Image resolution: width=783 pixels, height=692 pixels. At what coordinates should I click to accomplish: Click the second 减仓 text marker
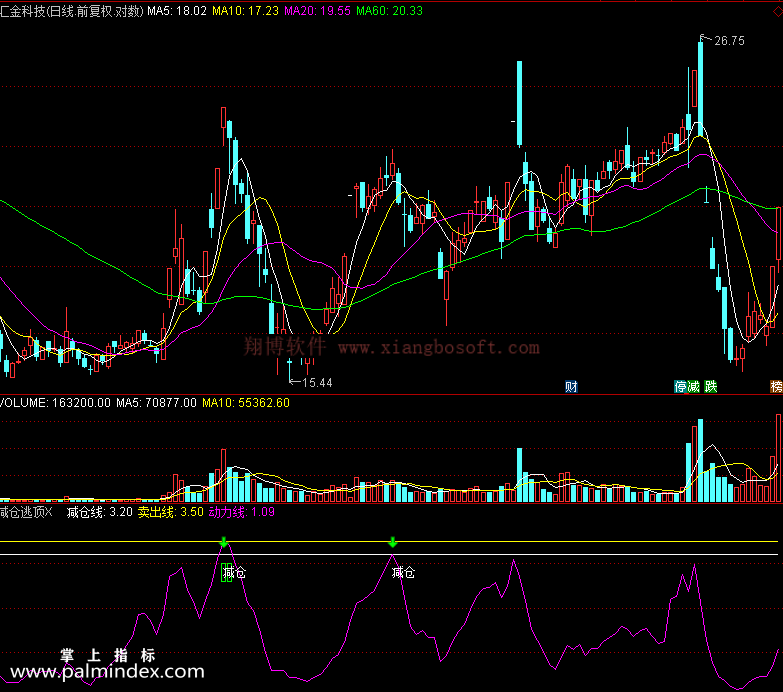pyautogui.click(x=403, y=572)
